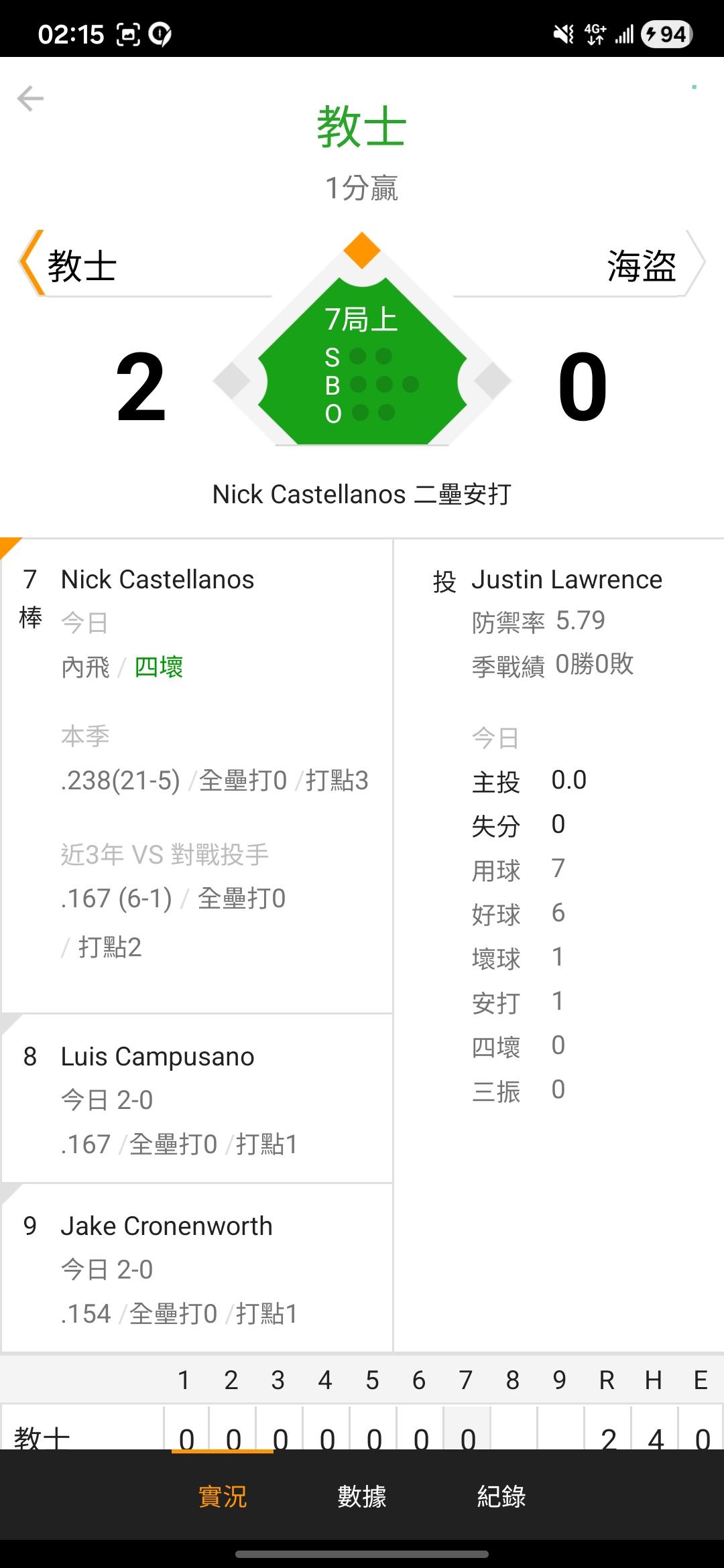Tap the third base diamond marker
The height and width of the screenshot is (1568, 724).
(x=232, y=381)
